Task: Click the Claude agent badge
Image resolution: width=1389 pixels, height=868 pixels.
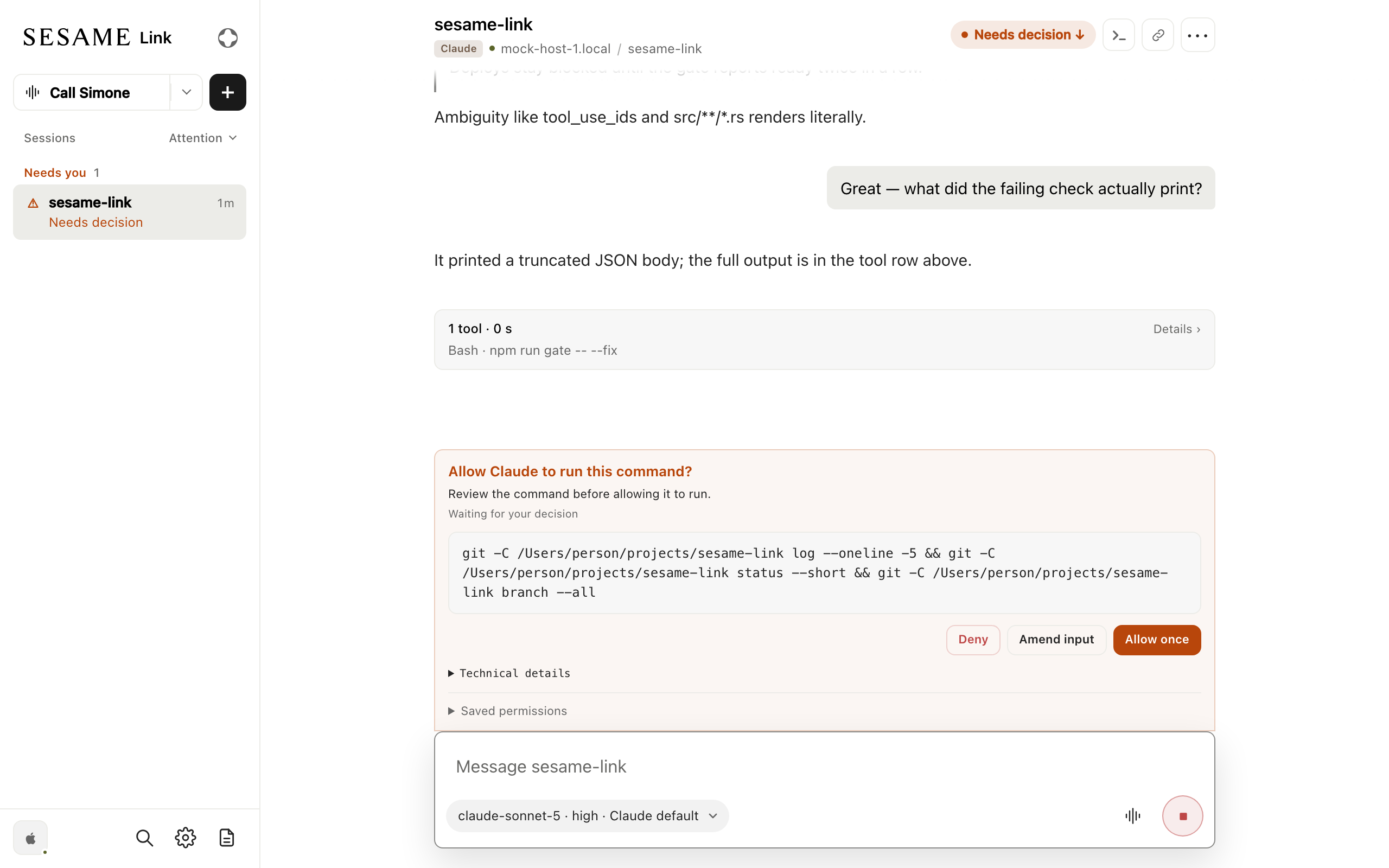Action: 458,49
